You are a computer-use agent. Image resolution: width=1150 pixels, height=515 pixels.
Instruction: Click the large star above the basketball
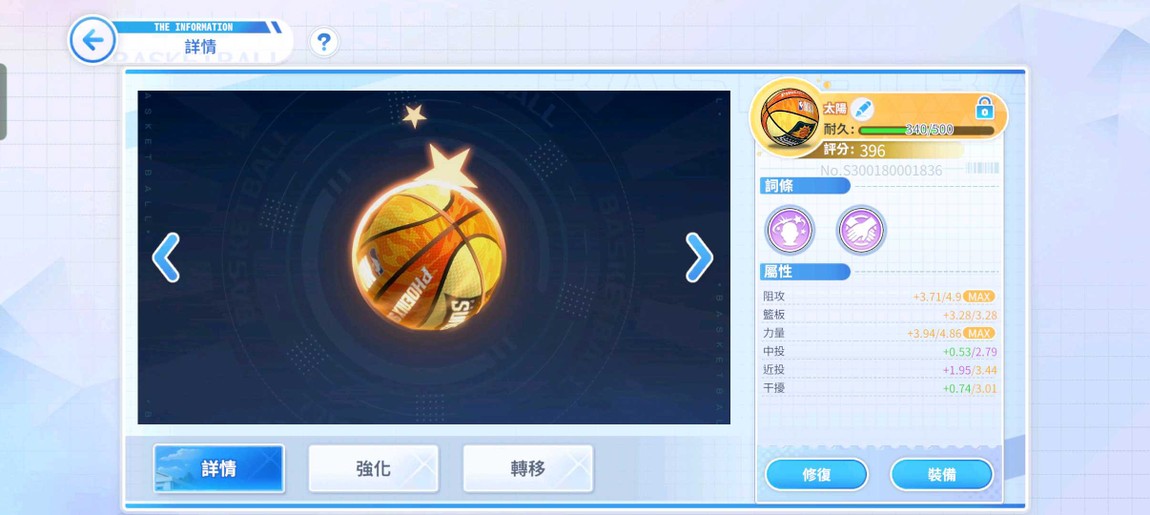pos(447,167)
